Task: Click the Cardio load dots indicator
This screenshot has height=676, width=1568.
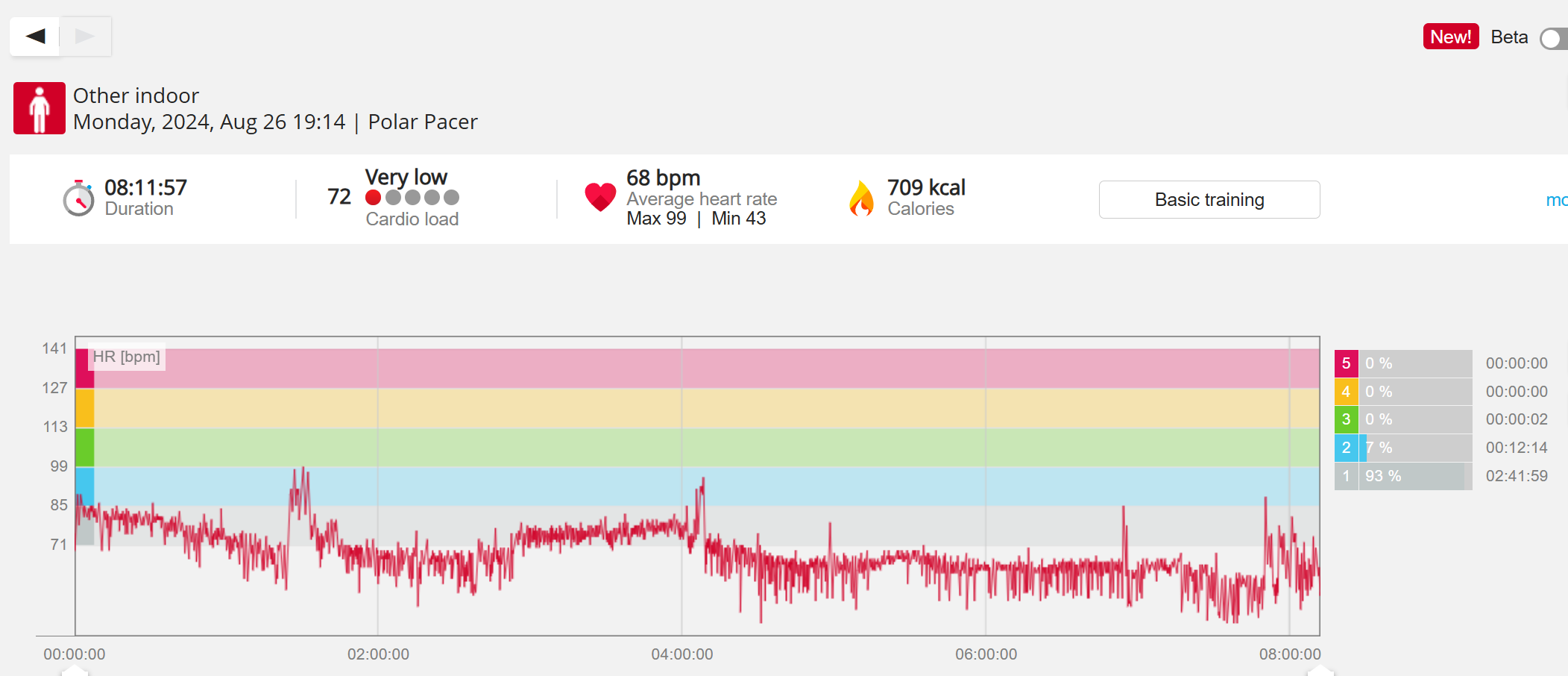Action: [x=412, y=198]
